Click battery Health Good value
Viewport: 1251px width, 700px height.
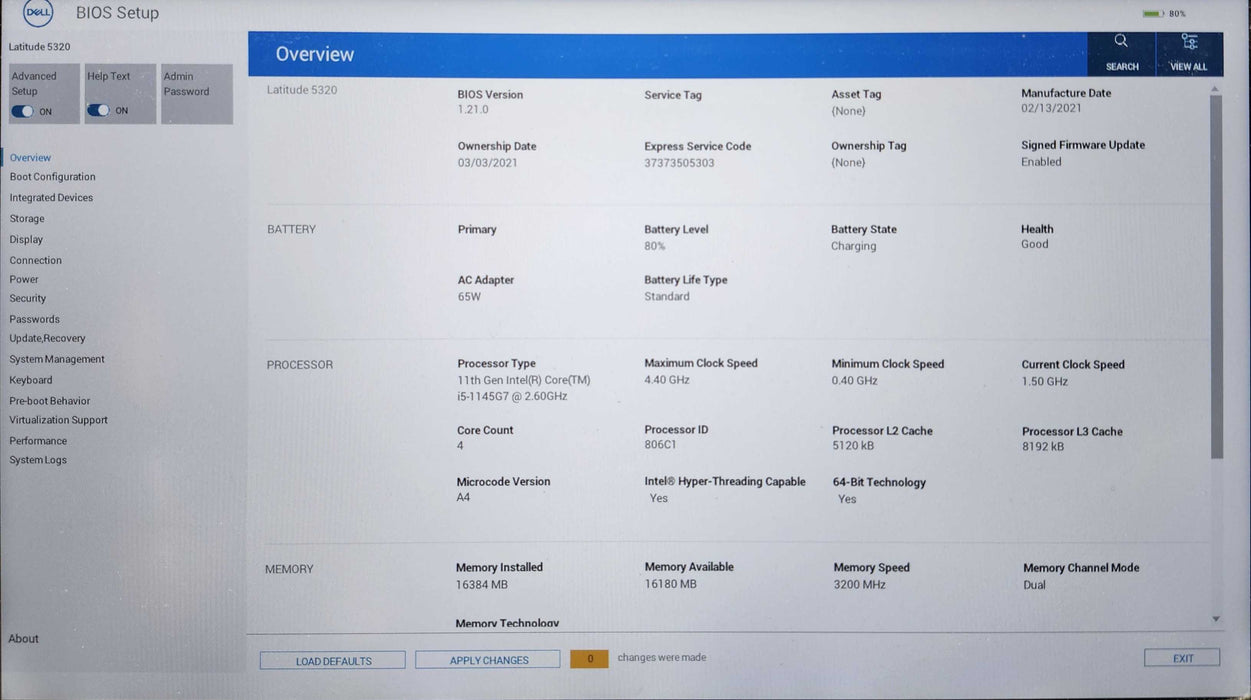tap(1035, 244)
